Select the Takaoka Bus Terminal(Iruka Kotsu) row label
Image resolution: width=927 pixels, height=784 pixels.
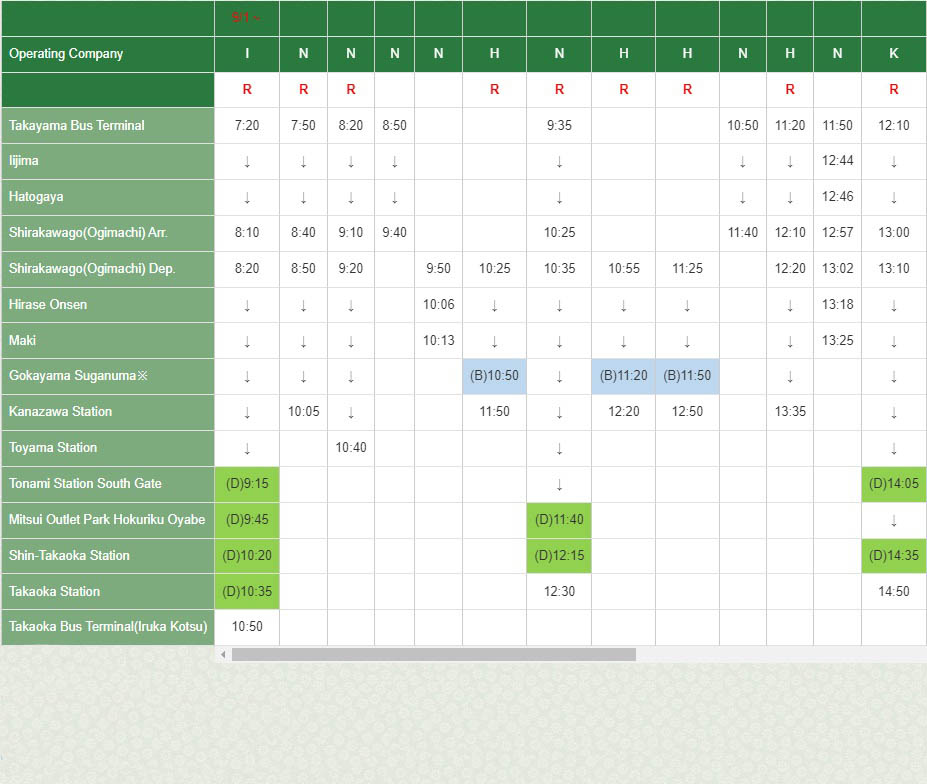107,627
